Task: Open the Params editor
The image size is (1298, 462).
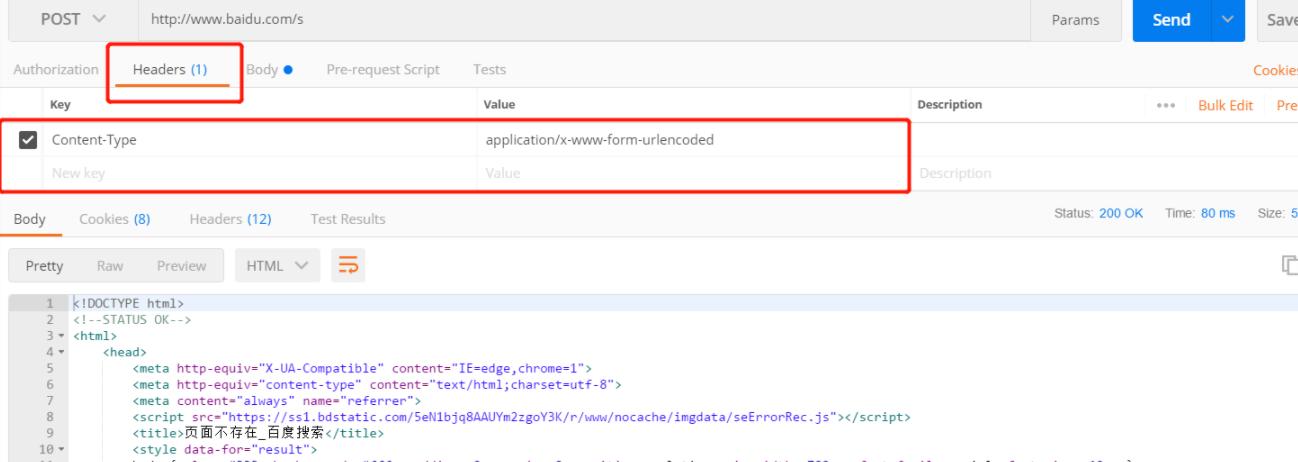Action: [x=1075, y=20]
